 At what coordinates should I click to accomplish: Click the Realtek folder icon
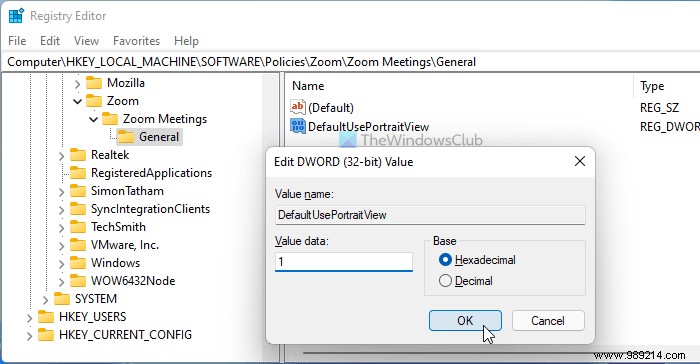tap(78, 155)
